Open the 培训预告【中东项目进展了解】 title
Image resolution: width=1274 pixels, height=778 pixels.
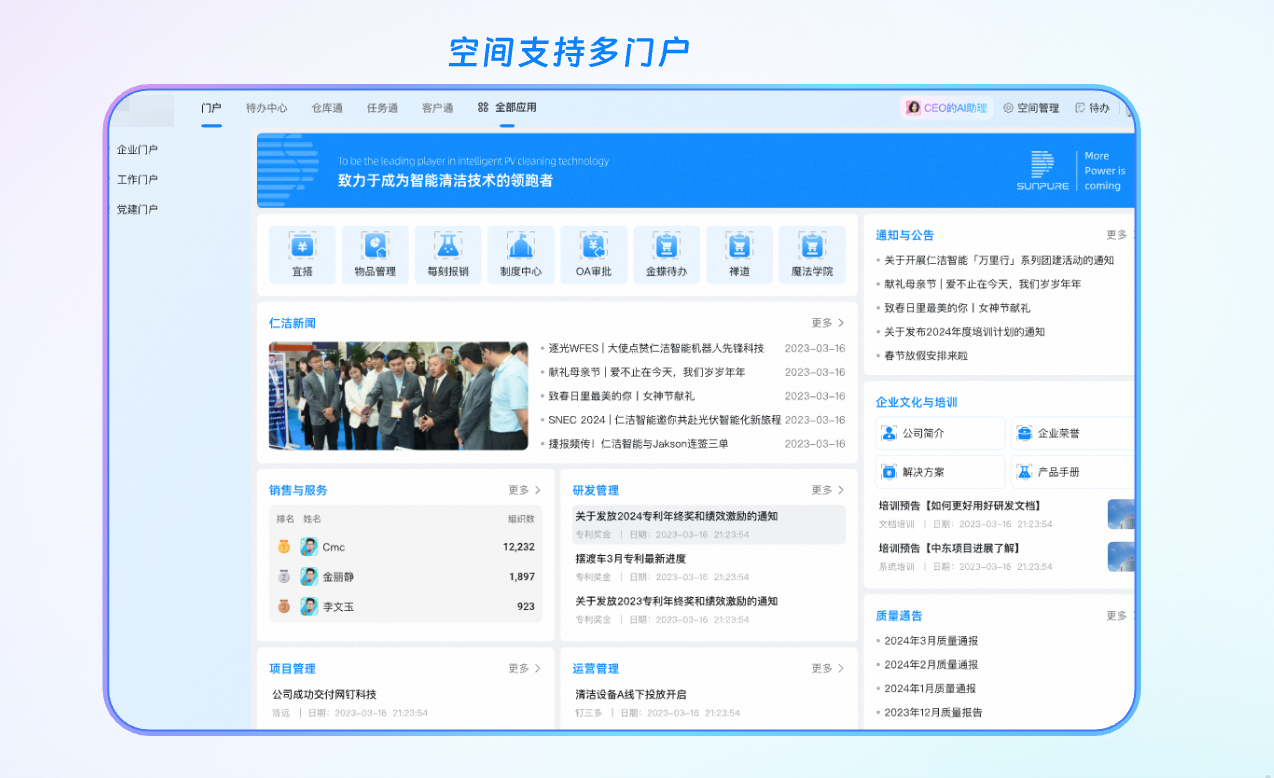[x=949, y=548]
